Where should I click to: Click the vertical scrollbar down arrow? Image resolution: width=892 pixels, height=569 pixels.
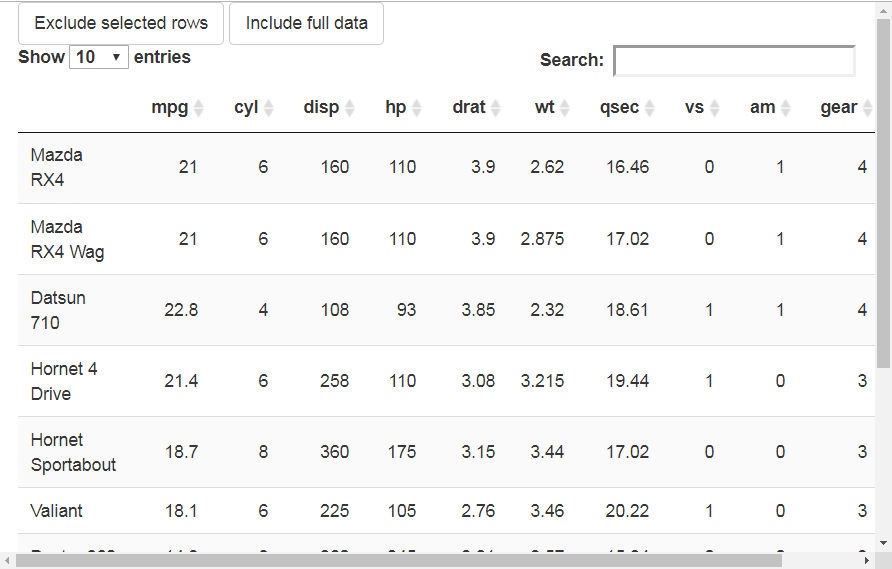point(884,543)
